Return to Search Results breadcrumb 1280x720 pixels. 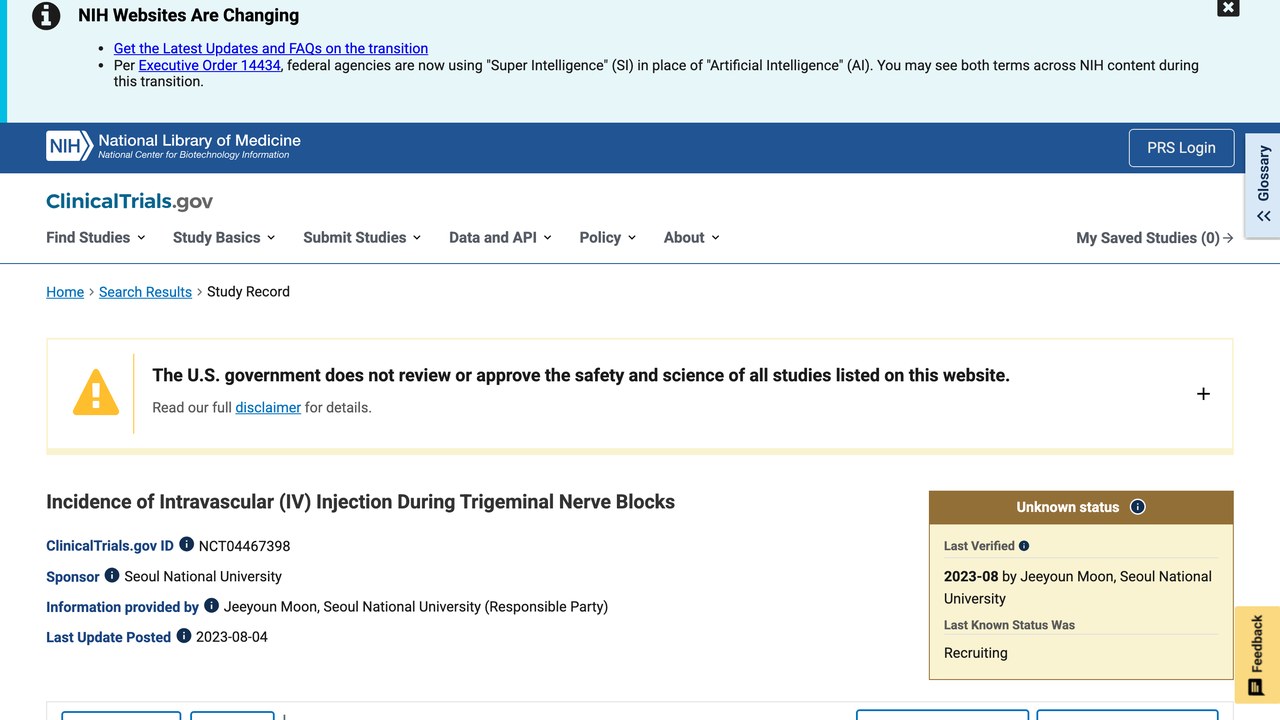click(x=145, y=292)
